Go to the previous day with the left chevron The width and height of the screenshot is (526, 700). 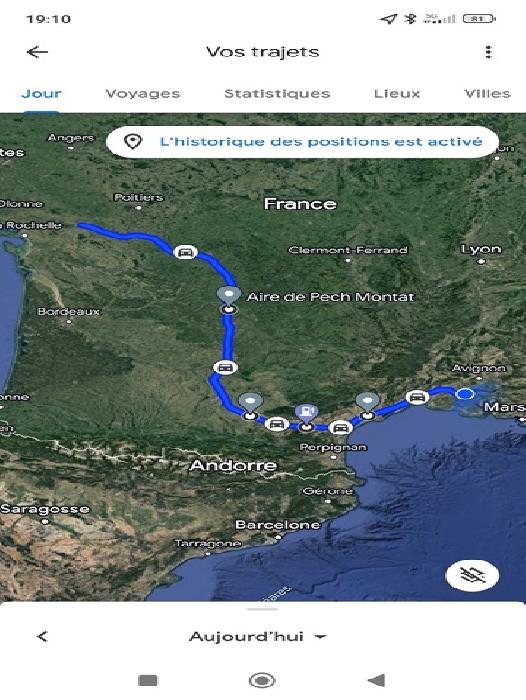pos(42,636)
